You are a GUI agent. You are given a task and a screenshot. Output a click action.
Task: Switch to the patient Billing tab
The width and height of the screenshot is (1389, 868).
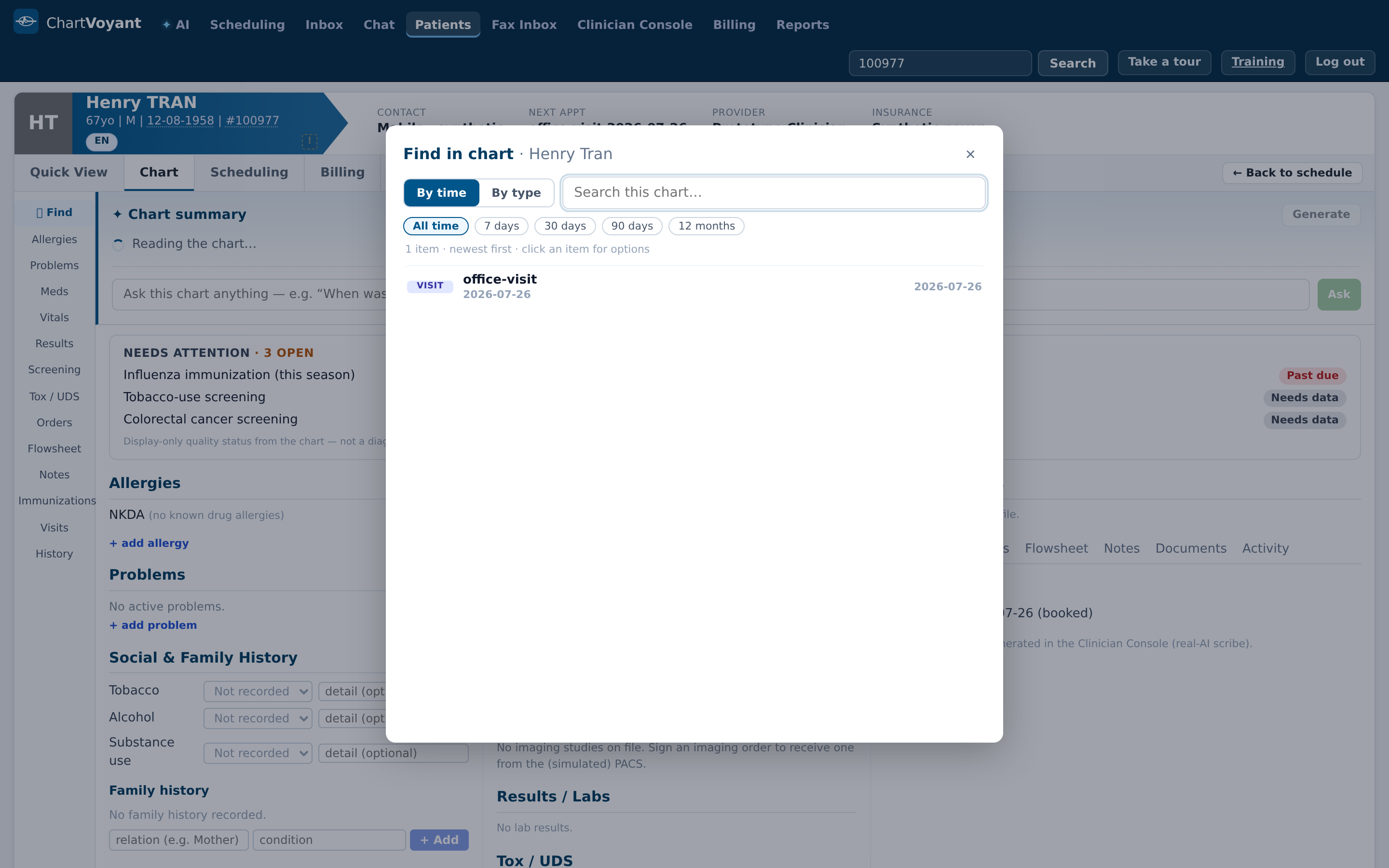point(342,172)
